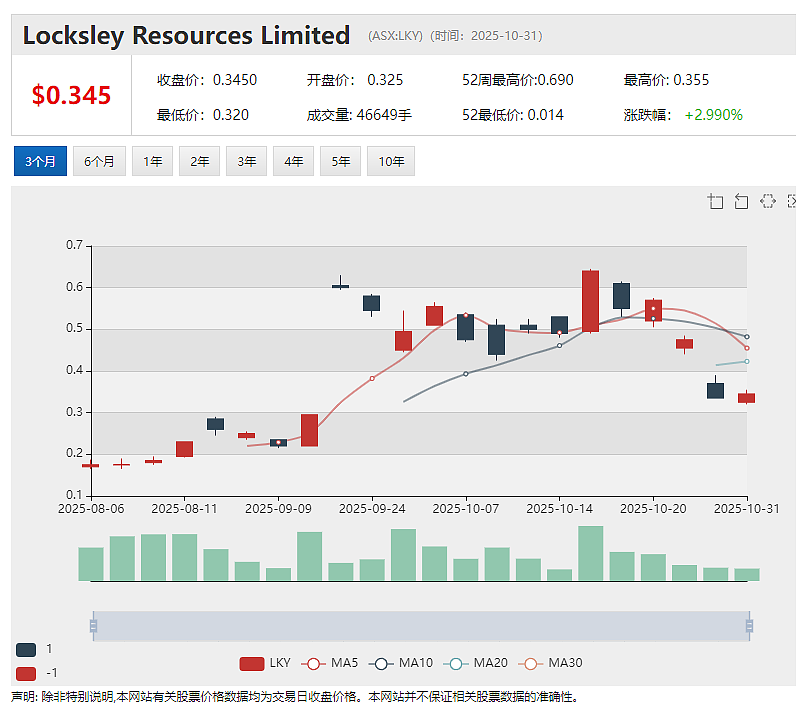Click the 2025-10-14 axis date label
This screenshot has height=724, width=807.
(559, 509)
